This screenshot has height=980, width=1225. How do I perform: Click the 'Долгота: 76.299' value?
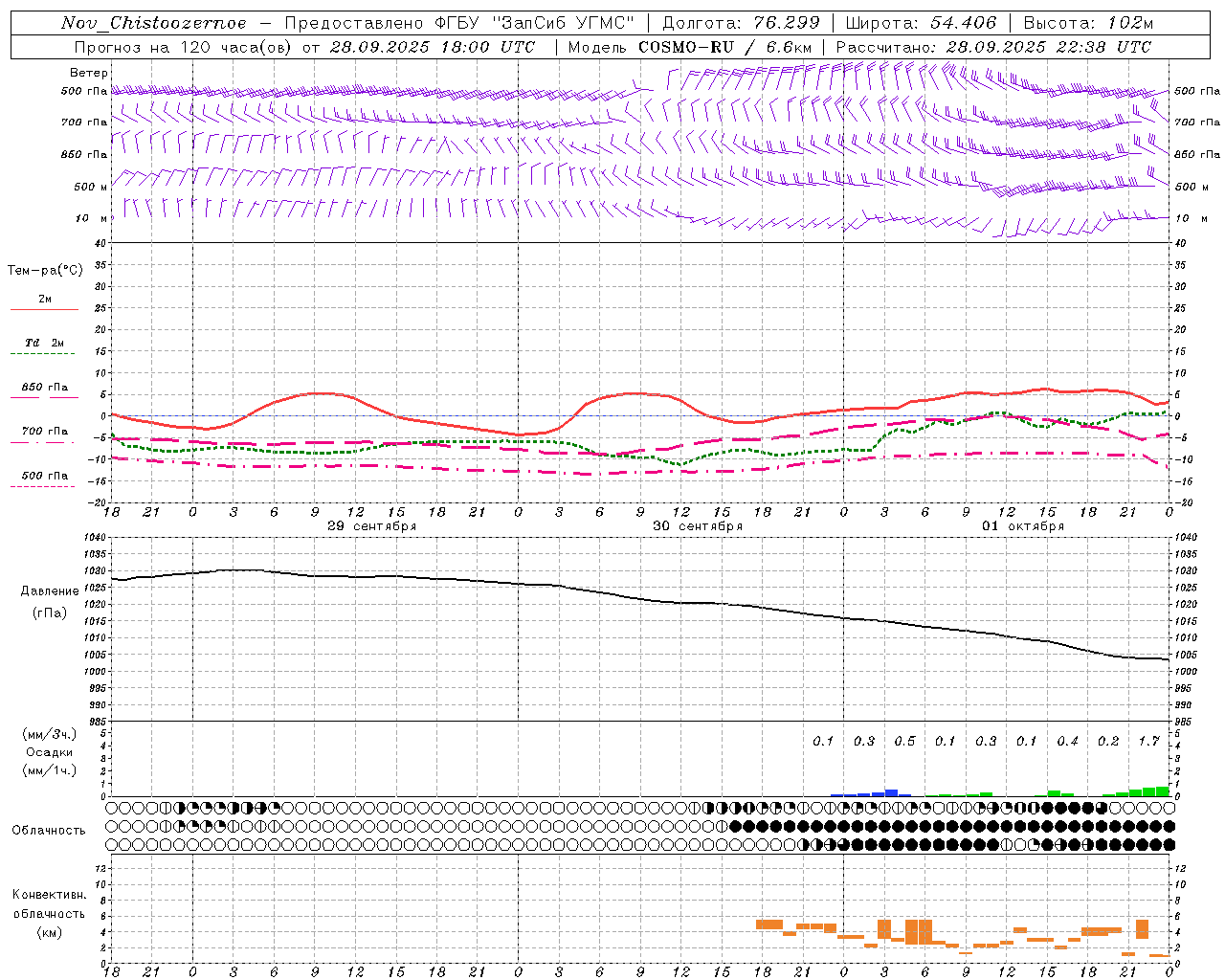point(741,23)
